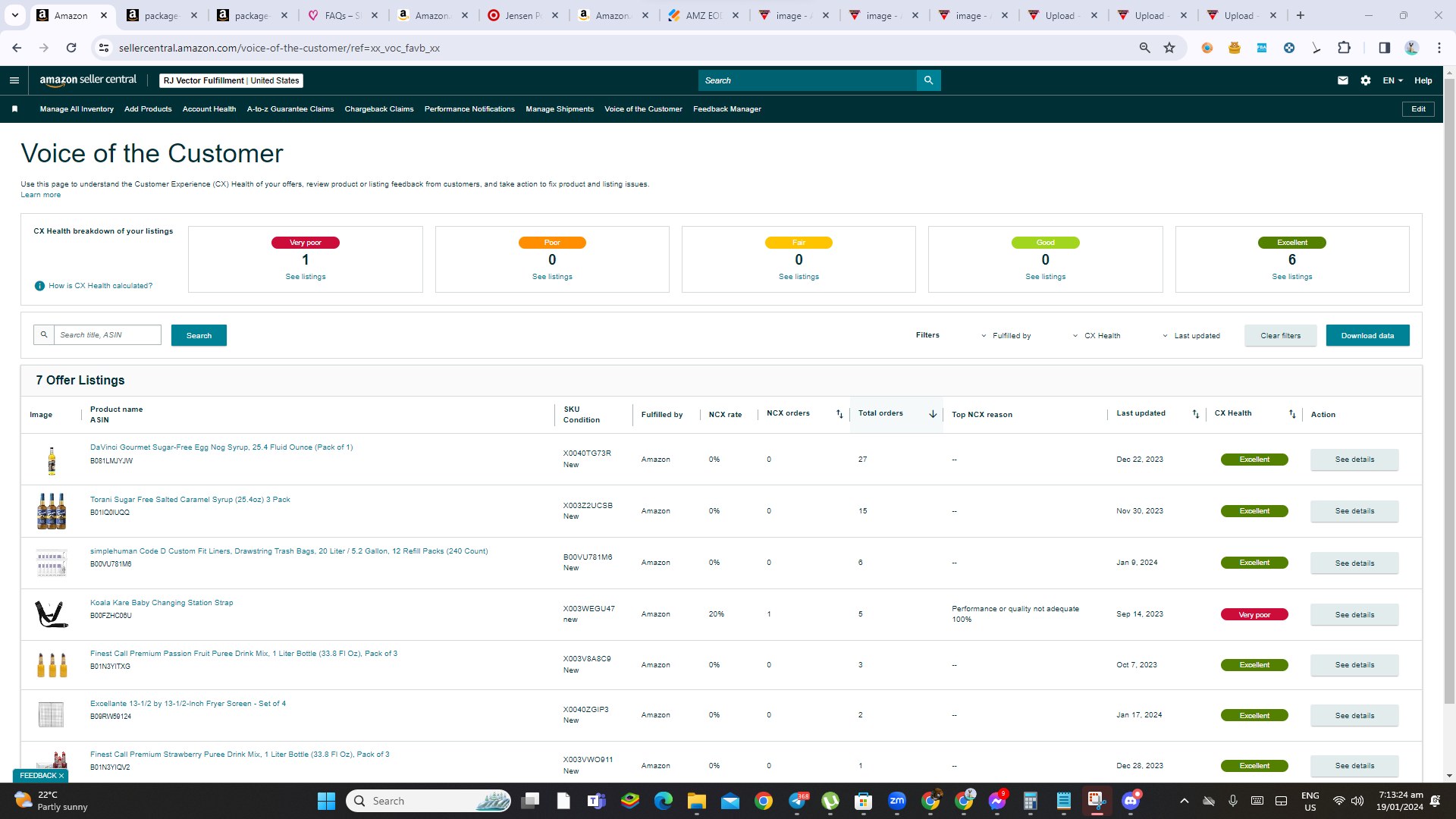Open the browser zoom magnifier icon

click(1144, 48)
